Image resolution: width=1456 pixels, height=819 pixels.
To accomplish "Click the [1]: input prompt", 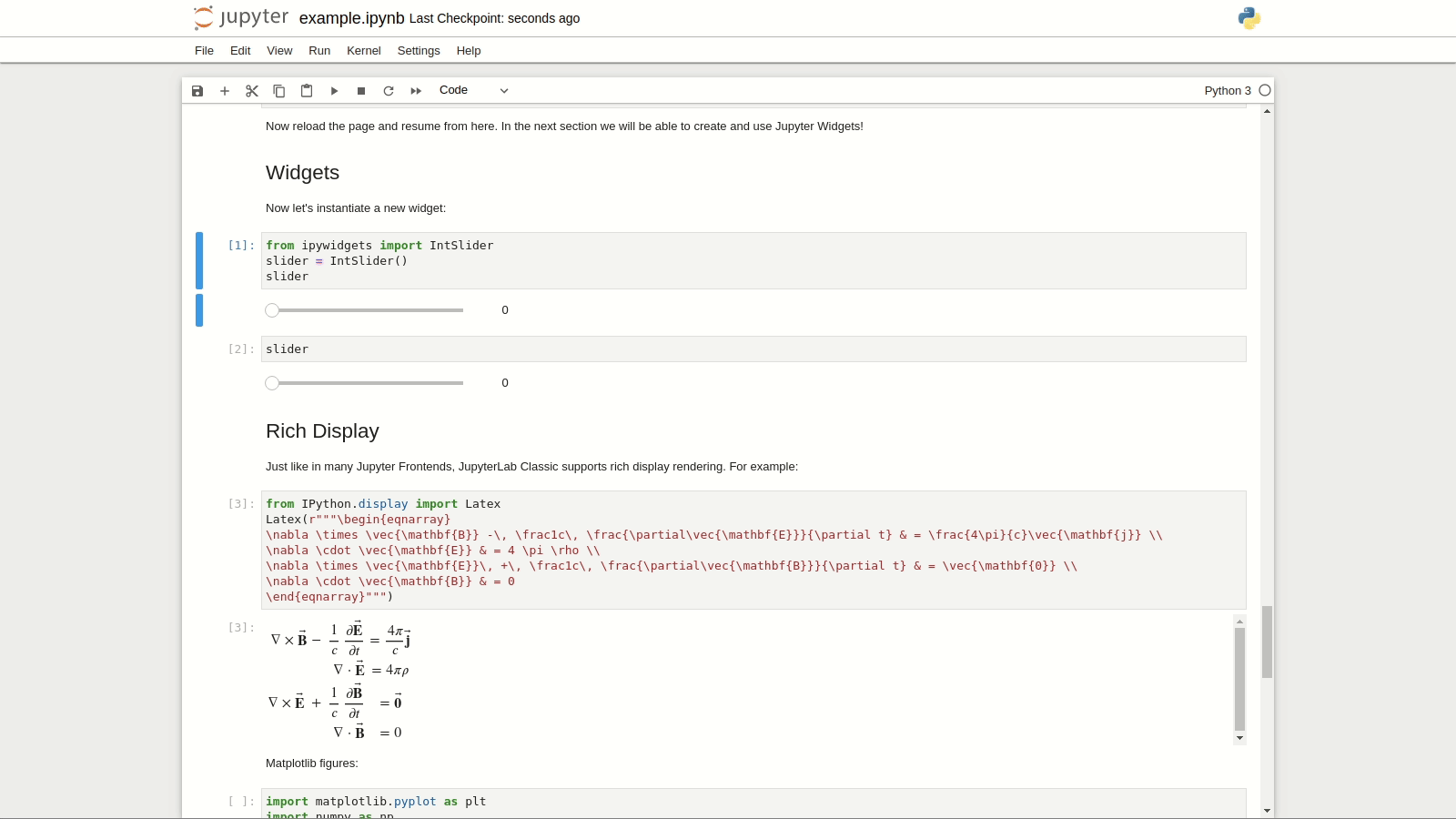I will point(241,246).
